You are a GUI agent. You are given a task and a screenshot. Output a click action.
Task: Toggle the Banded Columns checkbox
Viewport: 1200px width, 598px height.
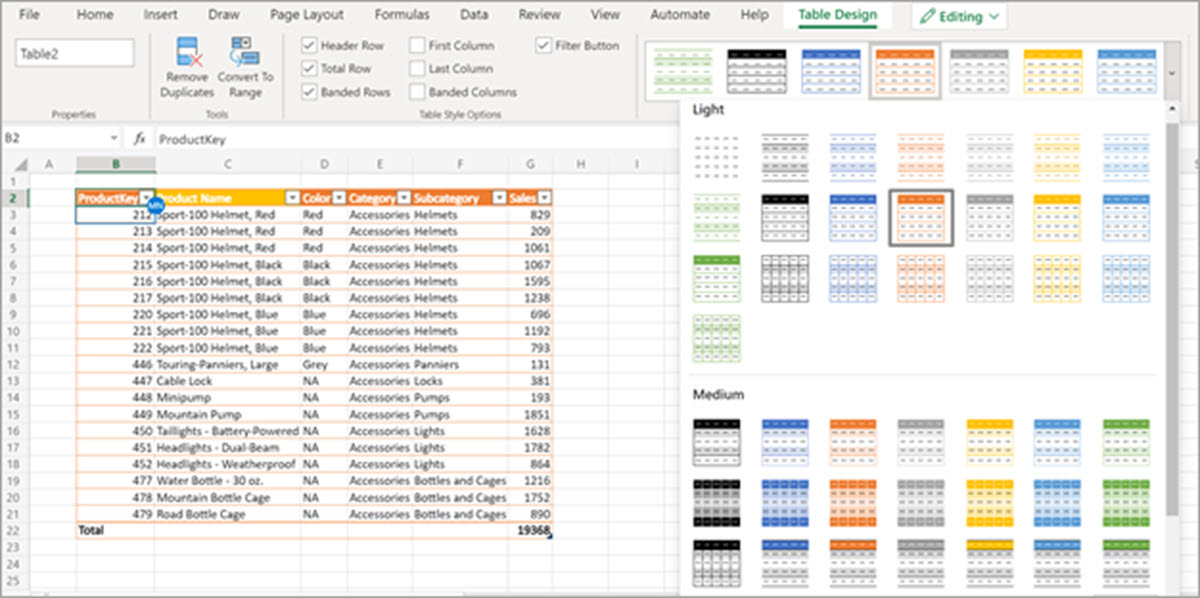click(417, 92)
